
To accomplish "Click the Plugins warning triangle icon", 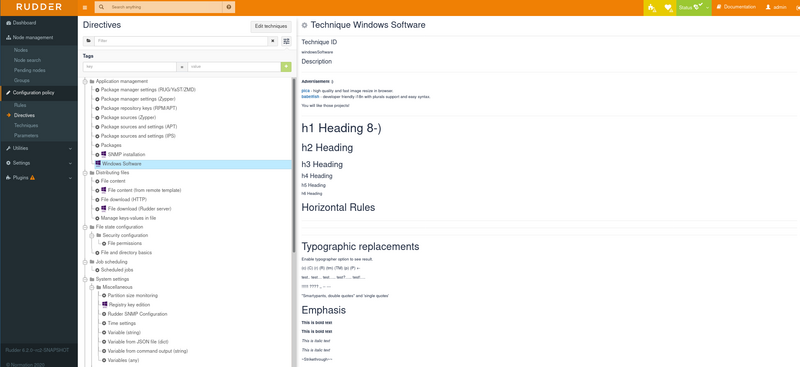I will [x=33, y=178].
